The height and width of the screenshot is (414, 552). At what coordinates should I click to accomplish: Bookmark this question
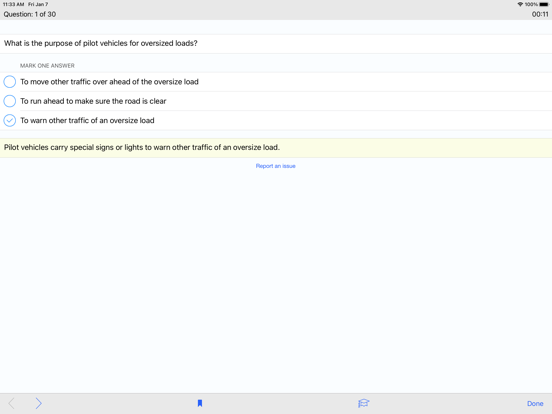pyautogui.click(x=200, y=403)
